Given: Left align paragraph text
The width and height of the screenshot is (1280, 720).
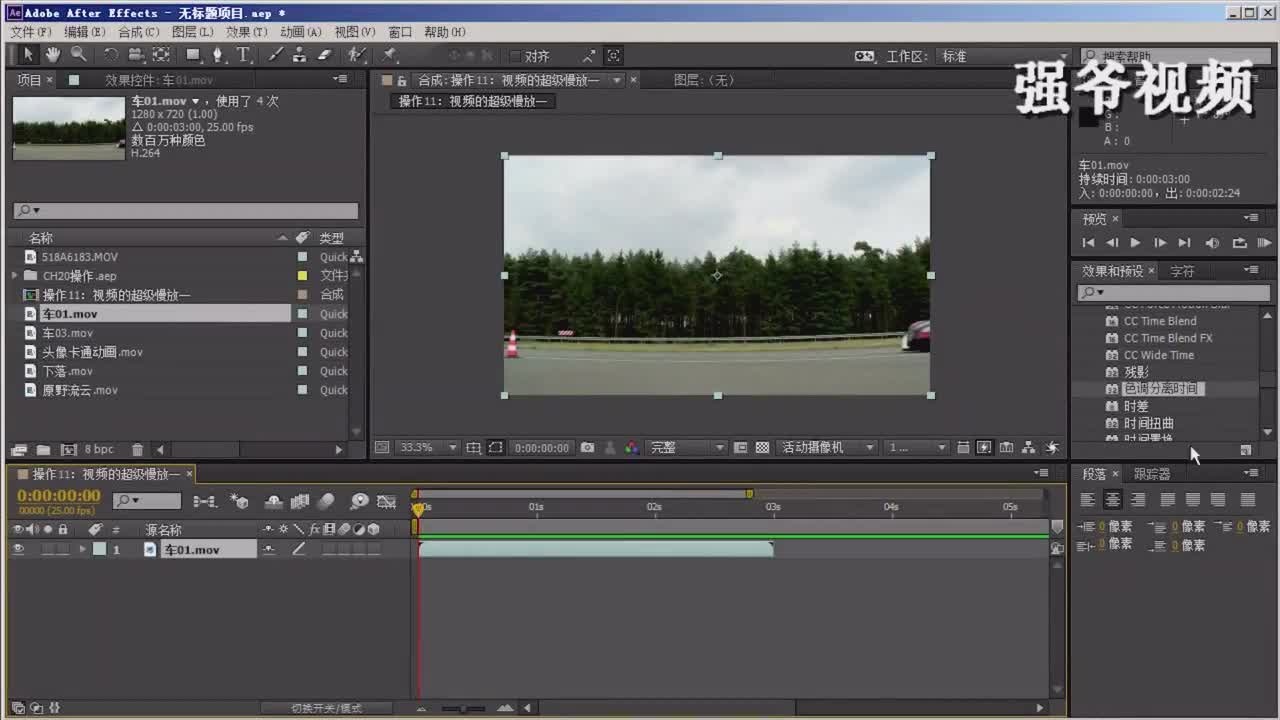Looking at the screenshot, I should coord(1088,500).
